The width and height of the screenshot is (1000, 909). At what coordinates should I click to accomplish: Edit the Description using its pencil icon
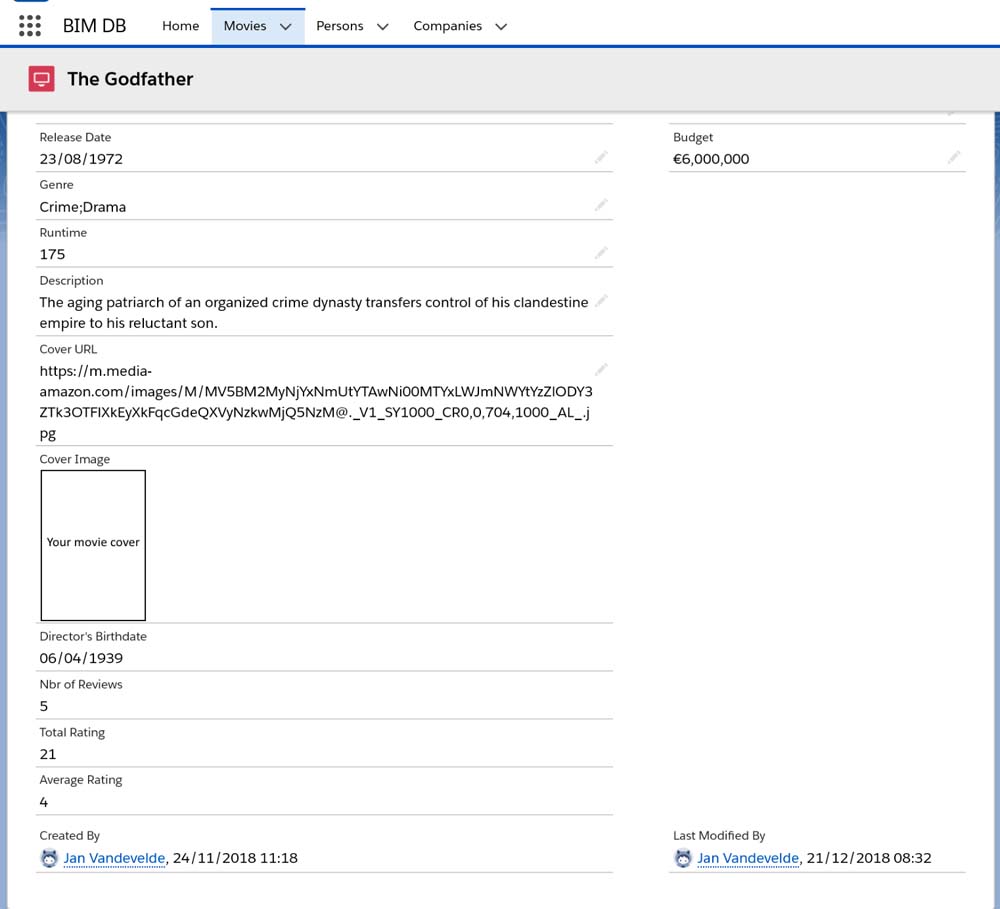coord(601,301)
